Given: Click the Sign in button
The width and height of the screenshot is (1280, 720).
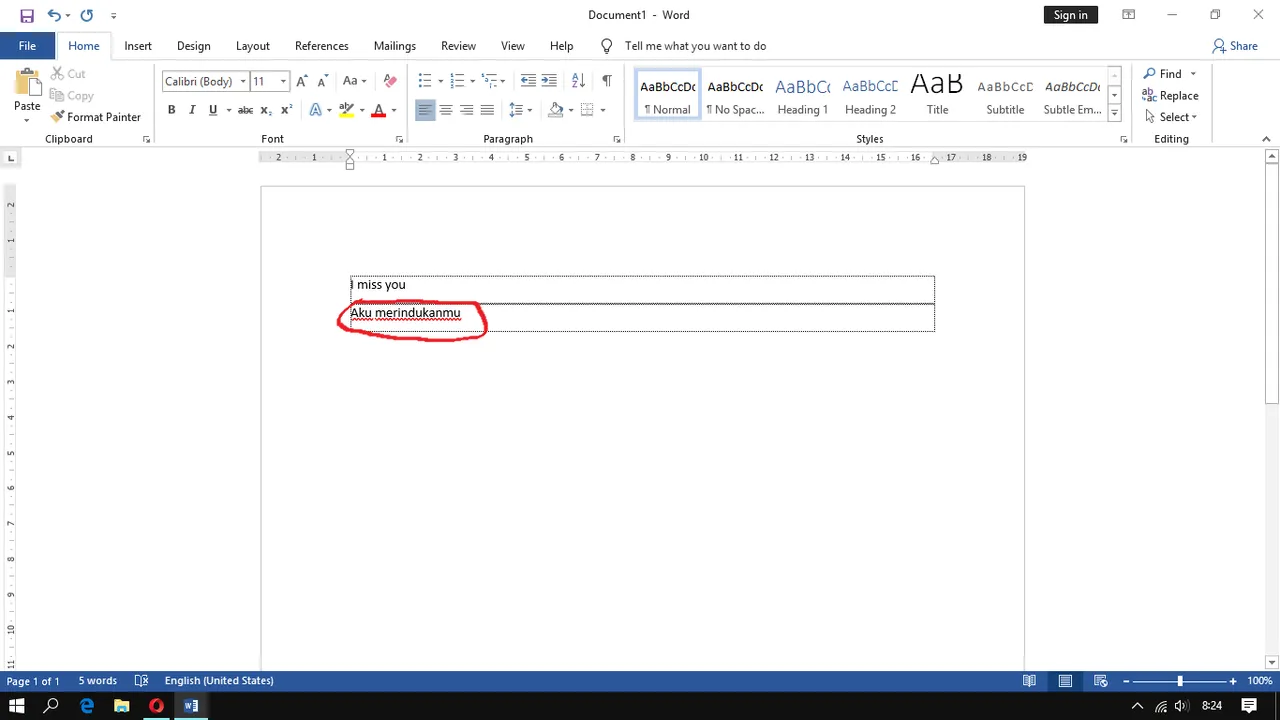Looking at the screenshot, I should 1070,15.
